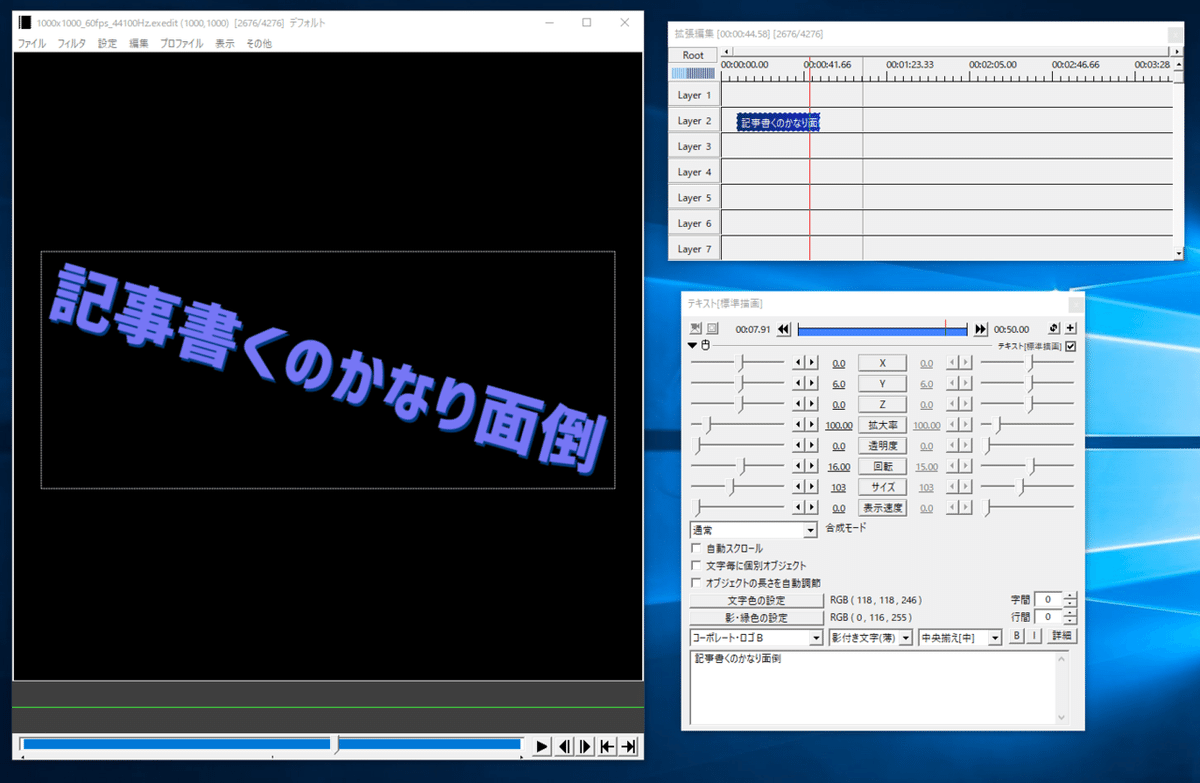Enable the 文字毎に個別オブジェクト checkbox
Viewport: 1200px width, 783px height.
(697, 566)
